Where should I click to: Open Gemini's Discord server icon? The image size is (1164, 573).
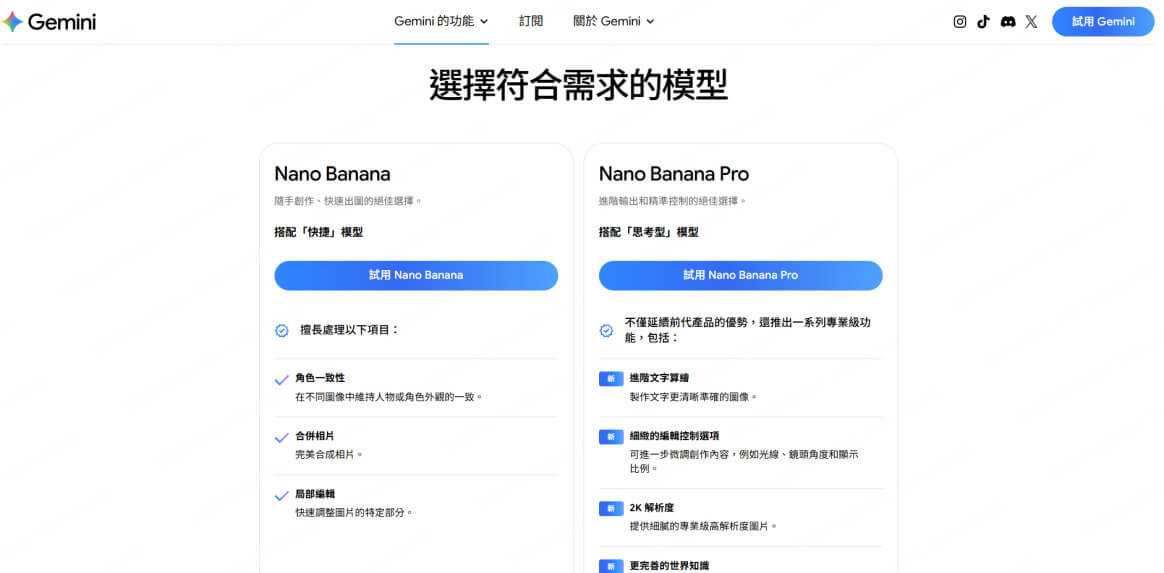click(1008, 22)
